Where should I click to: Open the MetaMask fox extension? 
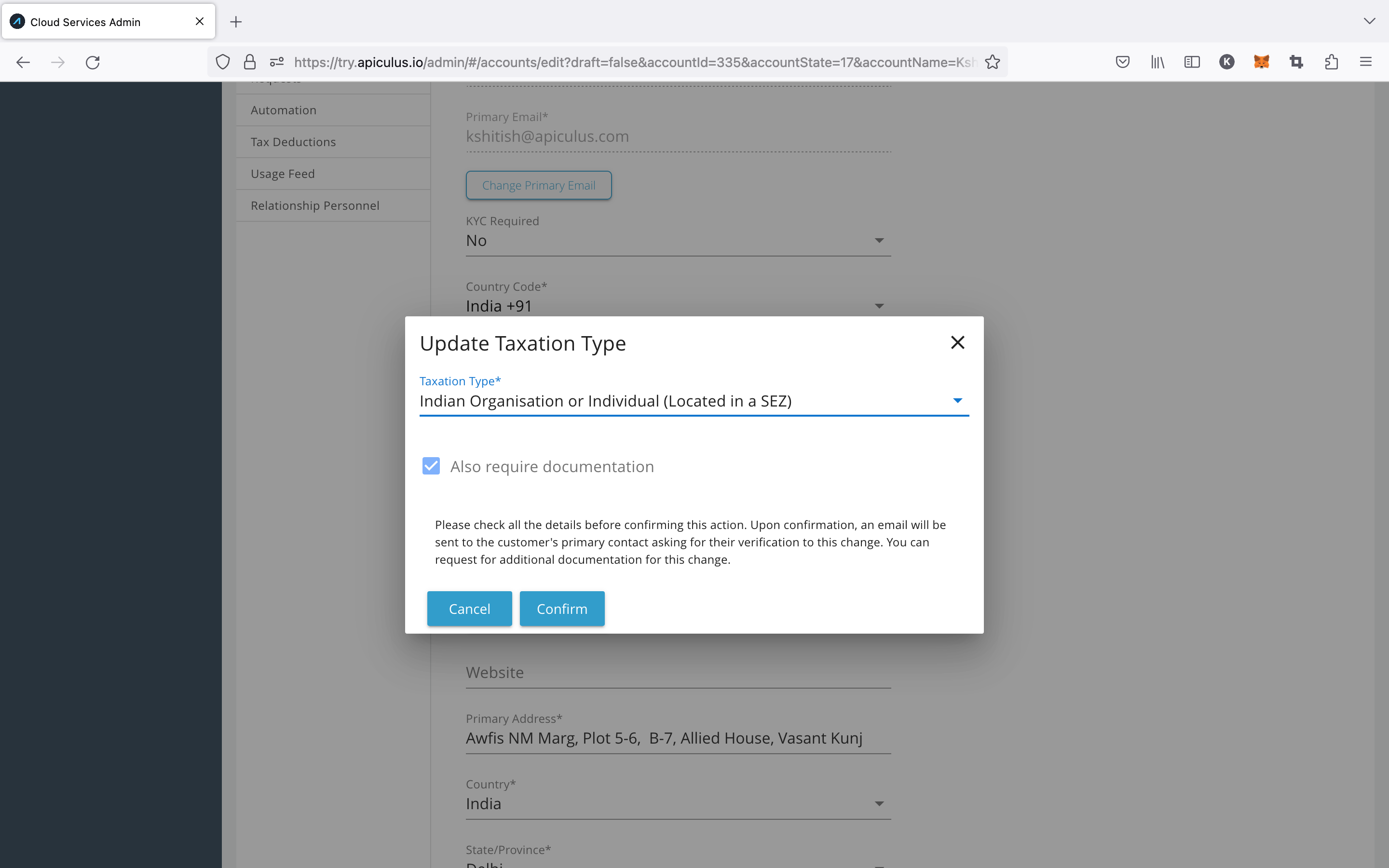pos(1261,62)
